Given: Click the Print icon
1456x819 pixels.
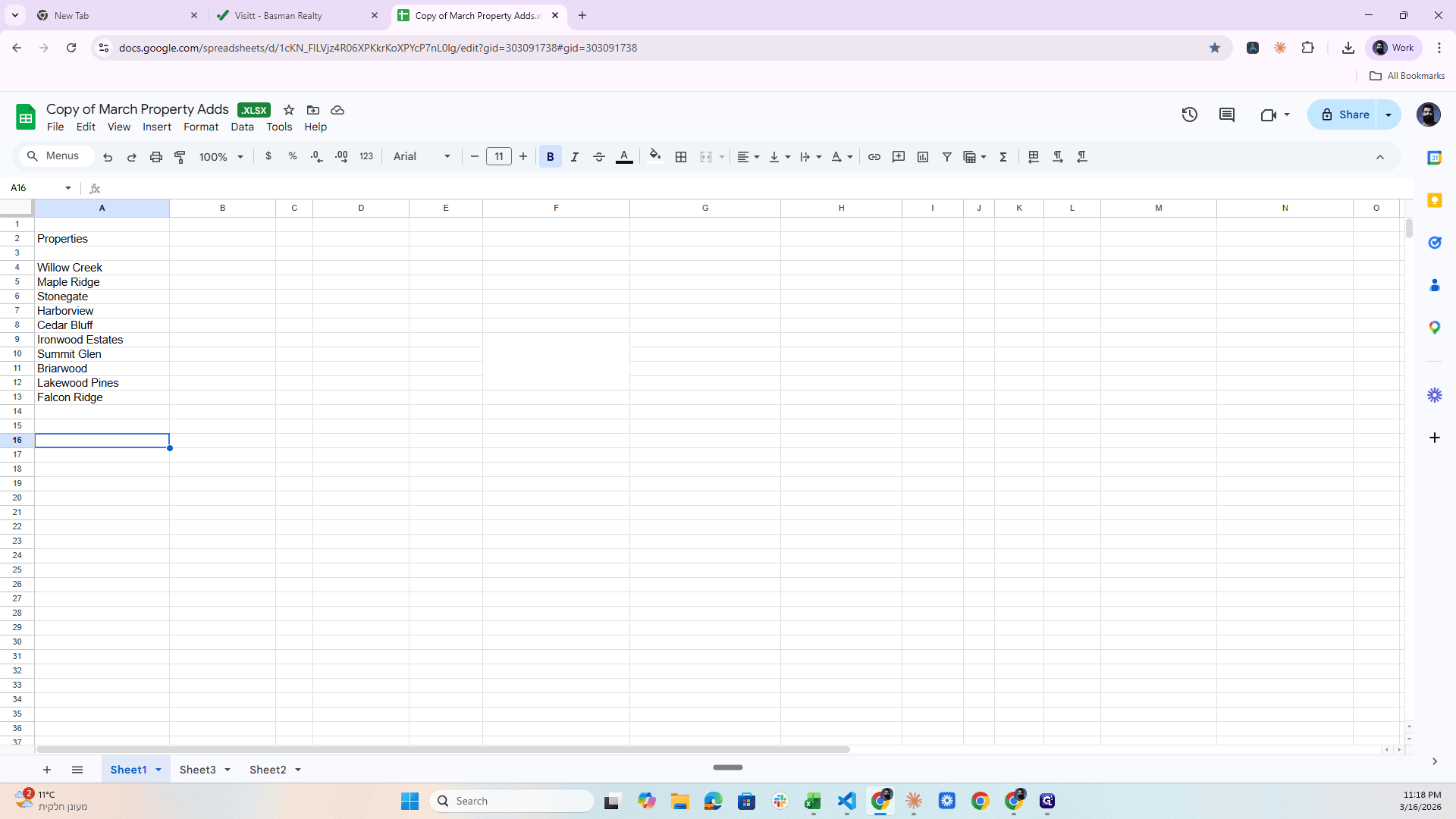Looking at the screenshot, I should tap(156, 157).
